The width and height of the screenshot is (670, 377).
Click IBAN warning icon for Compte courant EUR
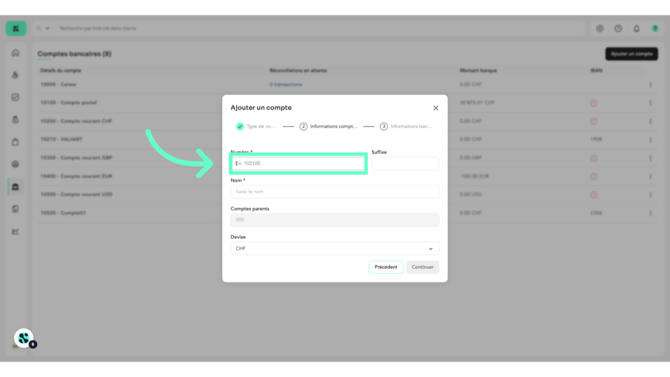[594, 176]
